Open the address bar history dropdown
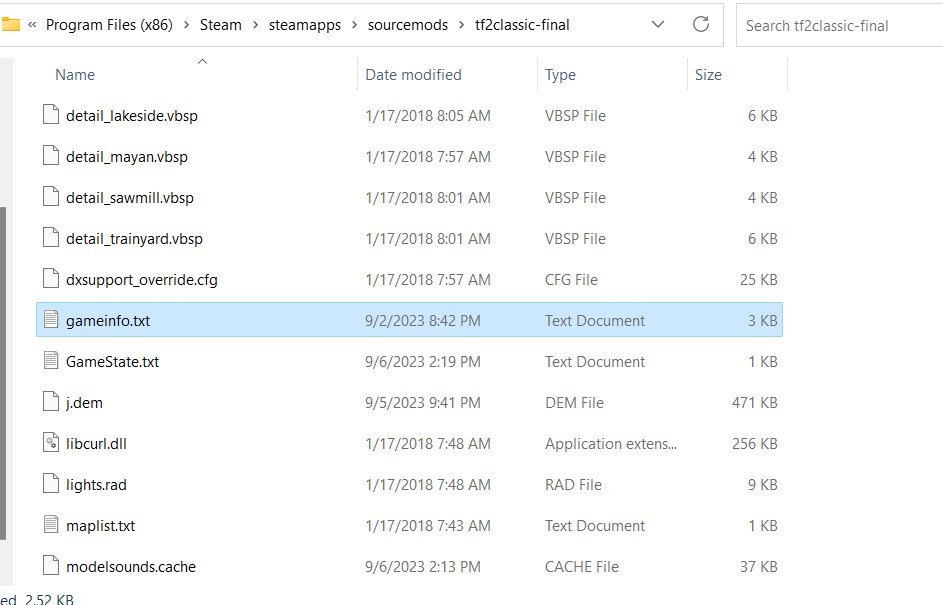 (658, 25)
